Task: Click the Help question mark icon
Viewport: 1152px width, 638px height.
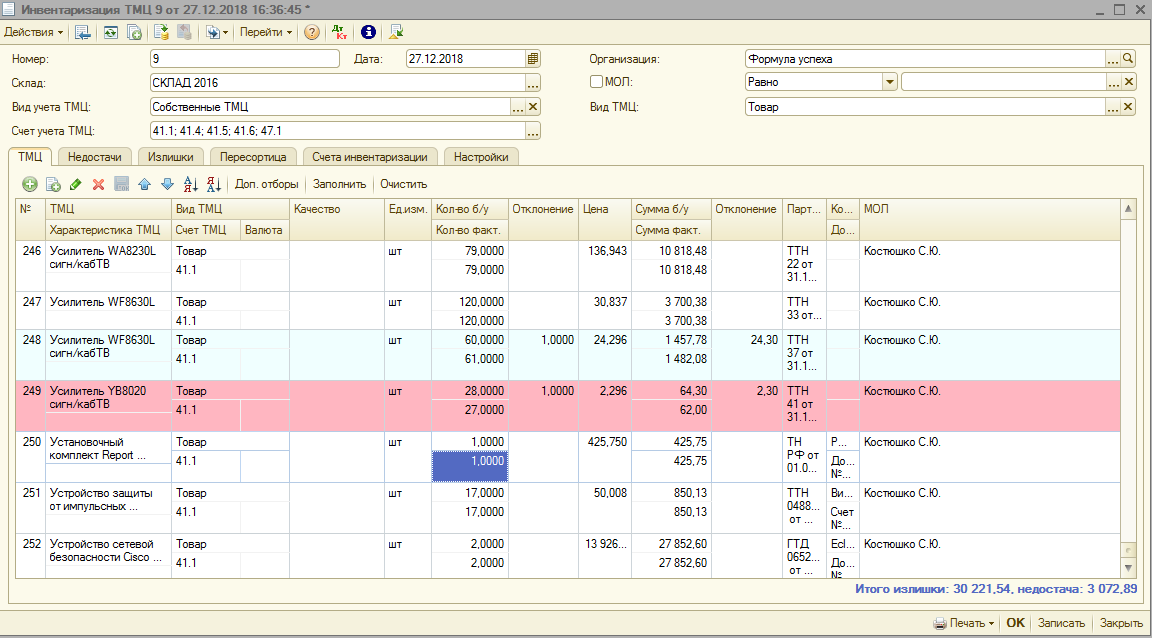Action: pos(312,32)
